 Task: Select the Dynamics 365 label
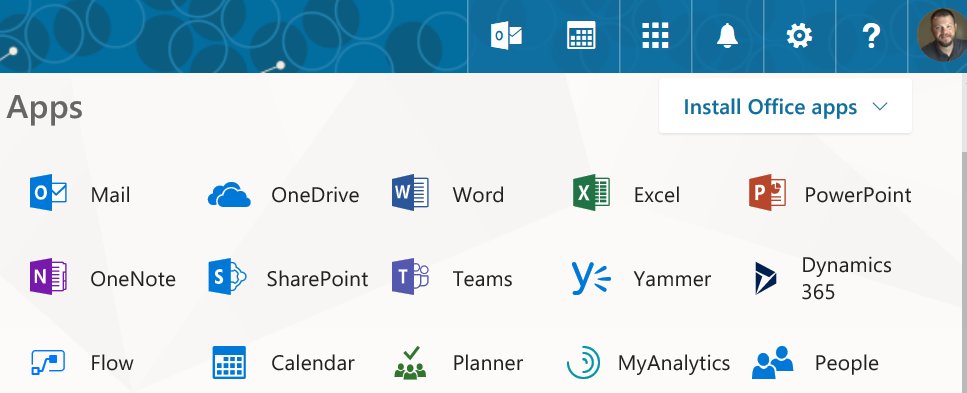pyautogui.click(x=846, y=278)
